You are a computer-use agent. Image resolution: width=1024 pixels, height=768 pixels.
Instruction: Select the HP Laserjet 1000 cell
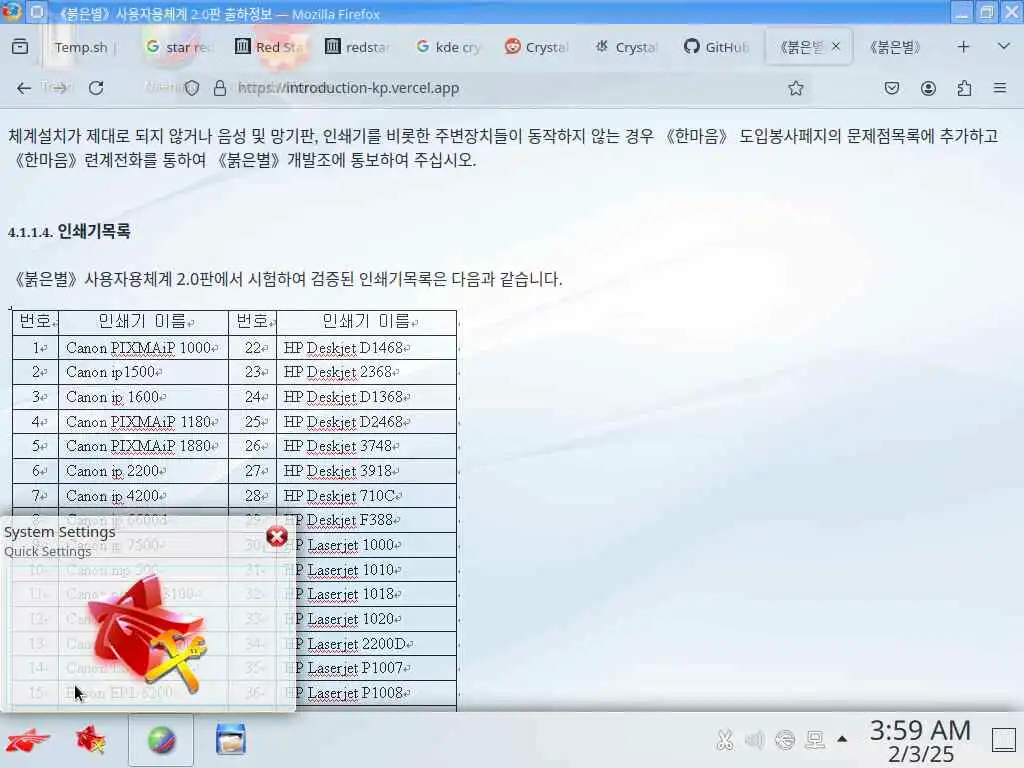coord(376,545)
